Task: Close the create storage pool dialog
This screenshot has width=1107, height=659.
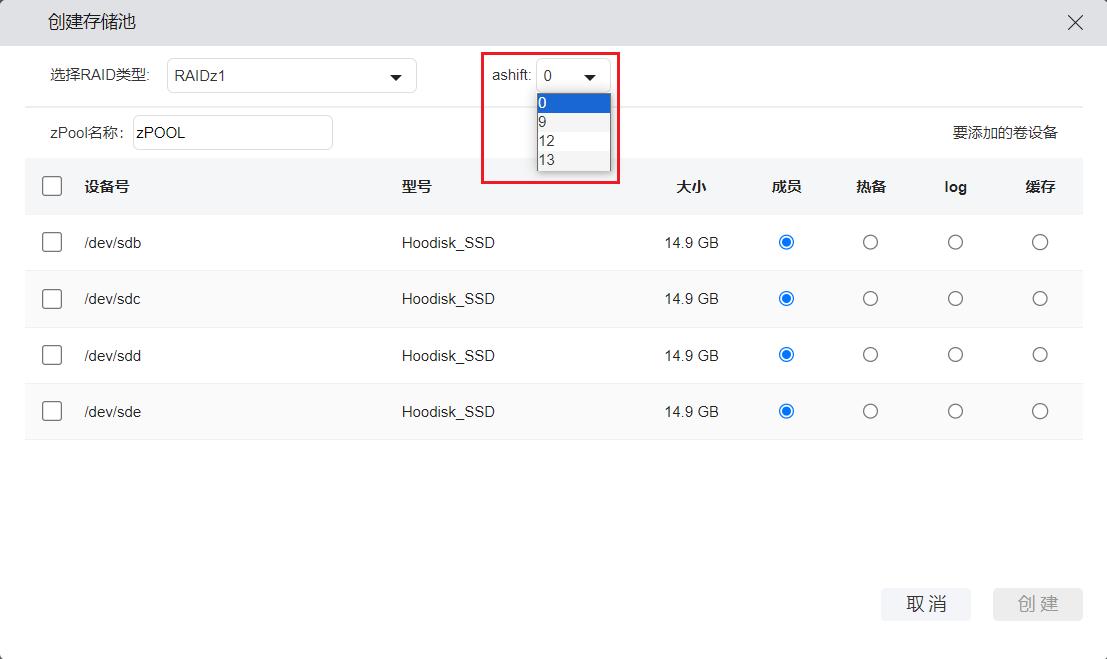Action: pos(1075,22)
